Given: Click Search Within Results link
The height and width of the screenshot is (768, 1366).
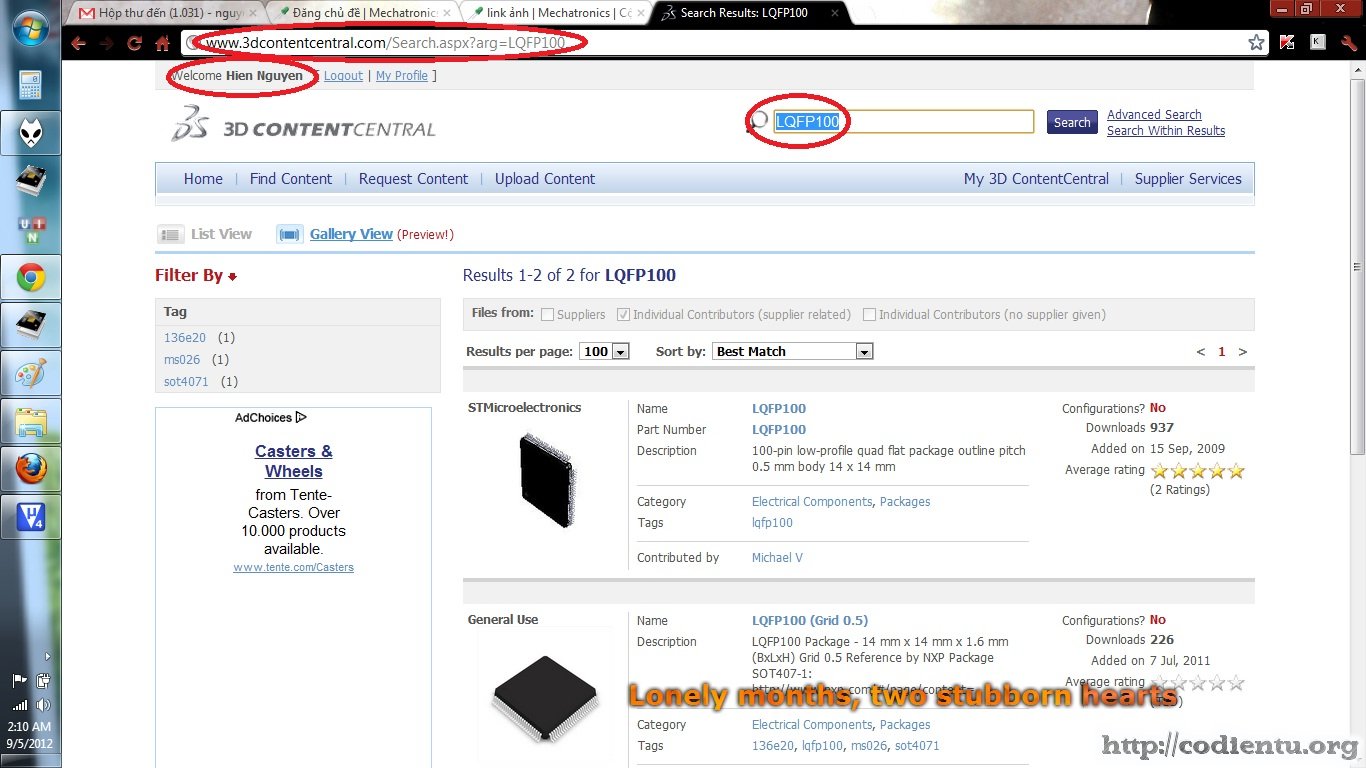Looking at the screenshot, I should pos(1166,131).
